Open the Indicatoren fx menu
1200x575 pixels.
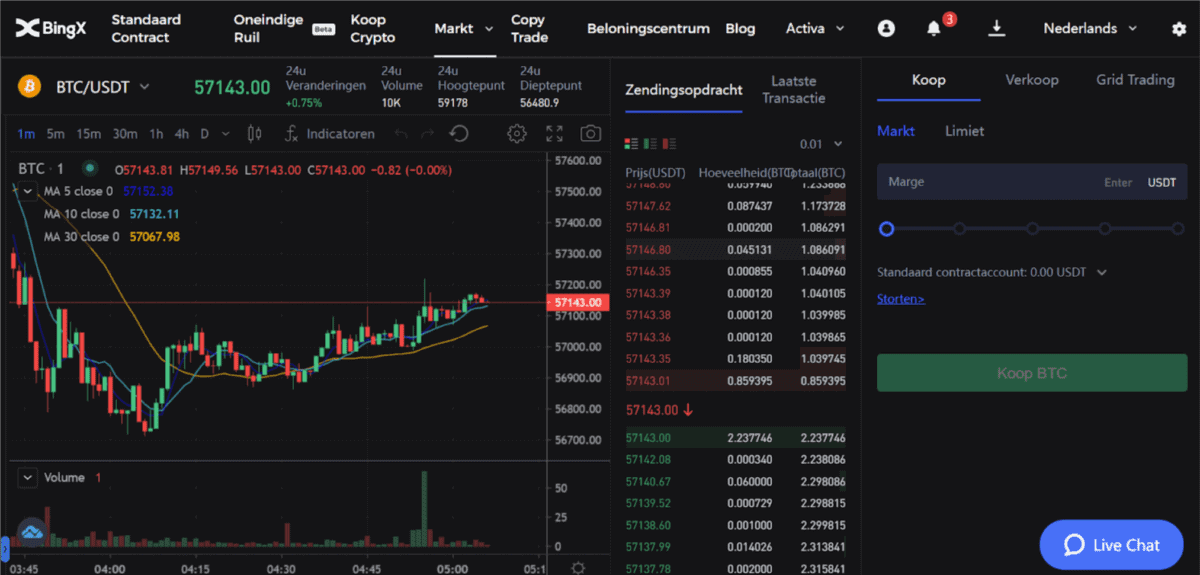pos(329,133)
